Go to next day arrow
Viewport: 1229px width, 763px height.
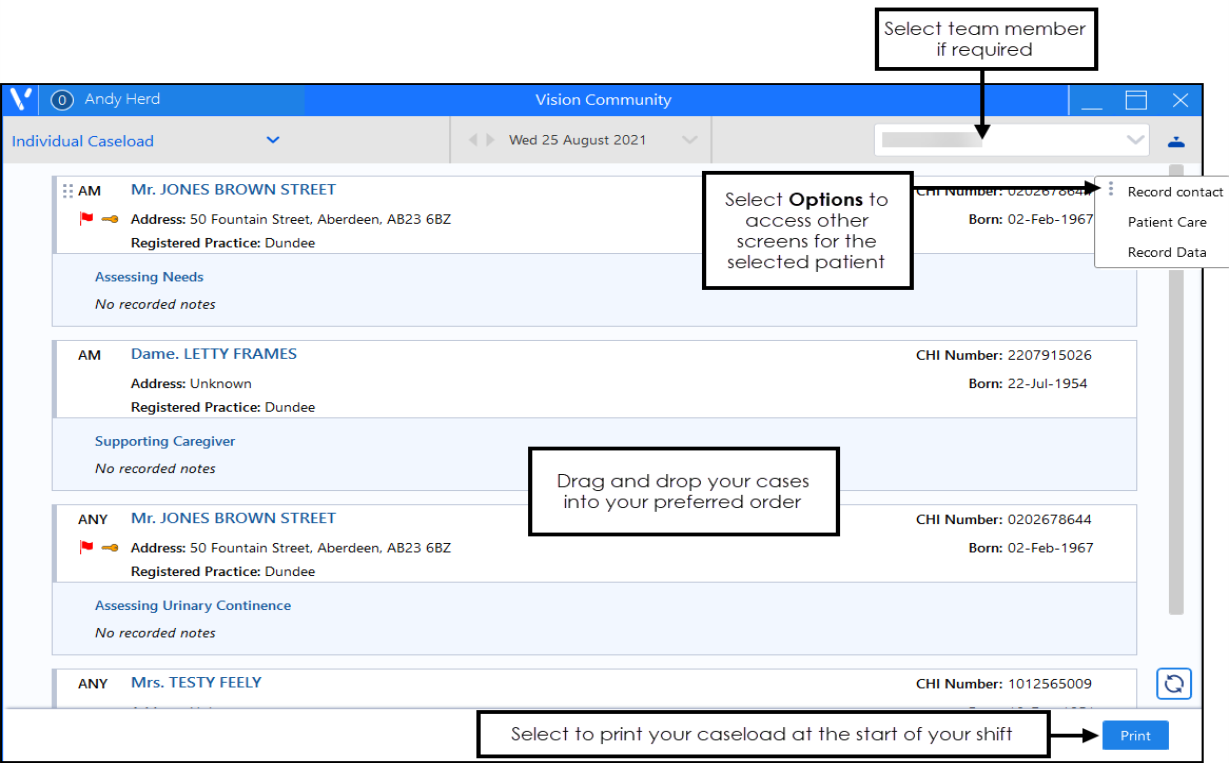490,140
